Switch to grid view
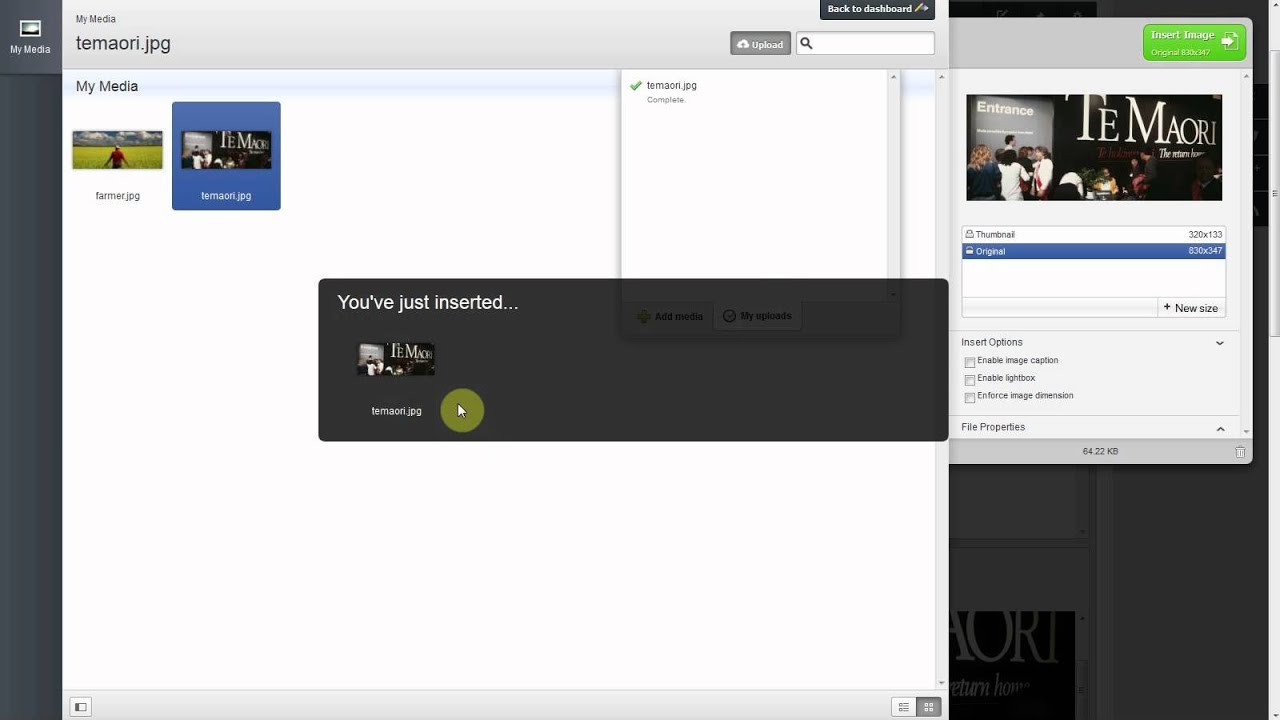The image size is (1280, 720). 929,707
